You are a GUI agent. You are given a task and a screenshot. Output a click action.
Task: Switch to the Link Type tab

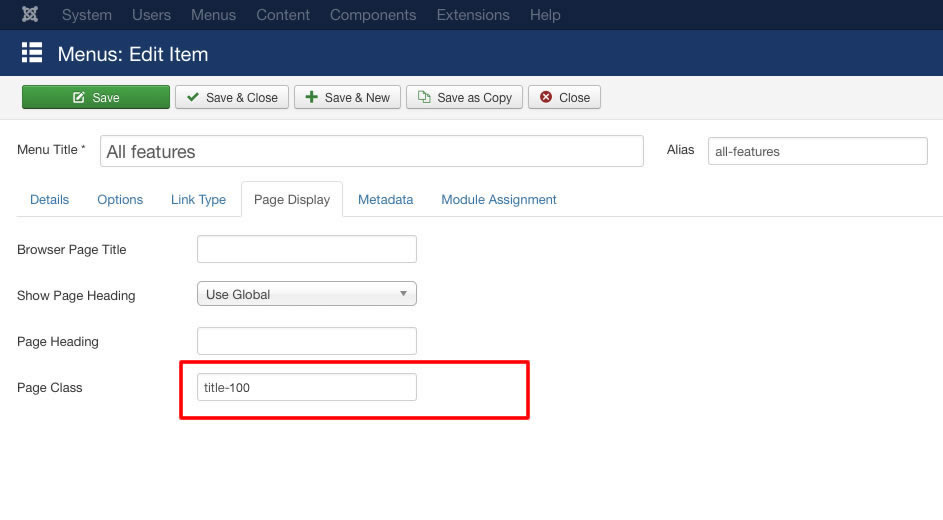[198, 199]
